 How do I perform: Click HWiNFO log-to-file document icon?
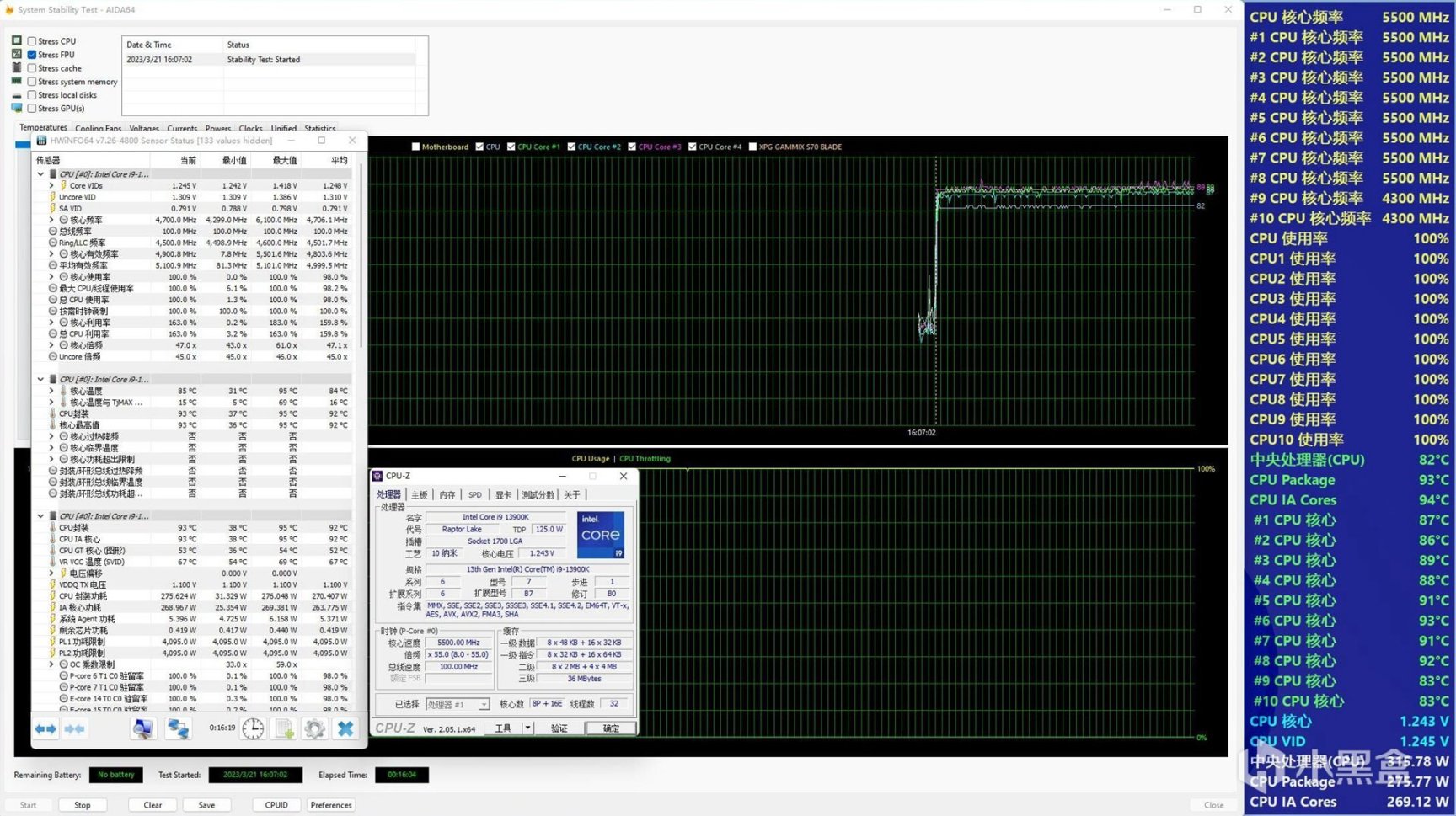(285, 728)
